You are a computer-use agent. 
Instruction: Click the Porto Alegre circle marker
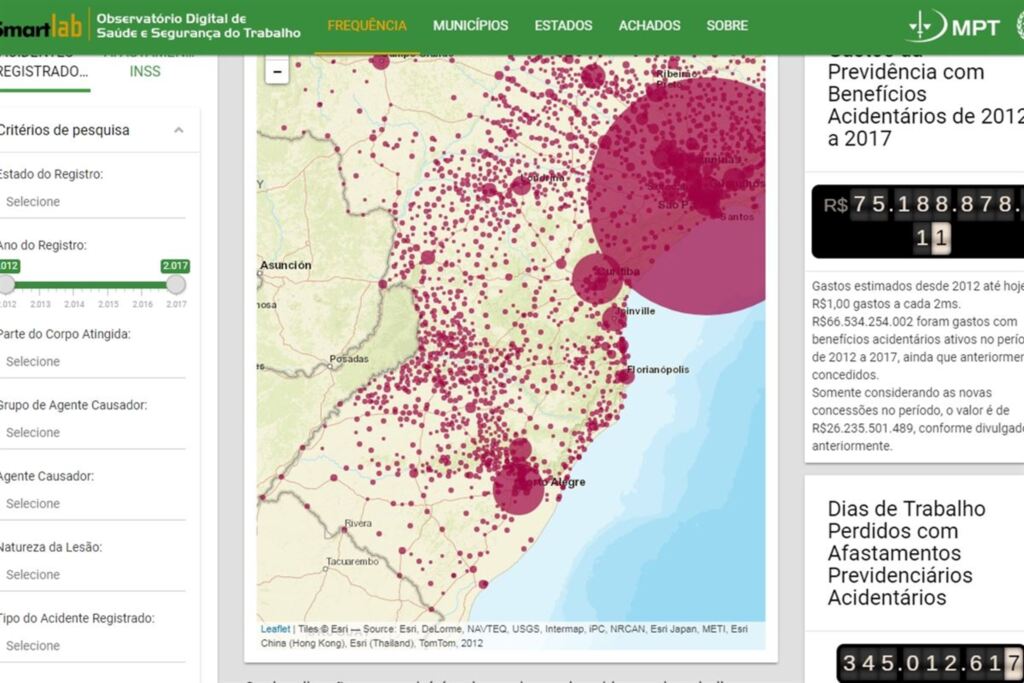(519, 488)
